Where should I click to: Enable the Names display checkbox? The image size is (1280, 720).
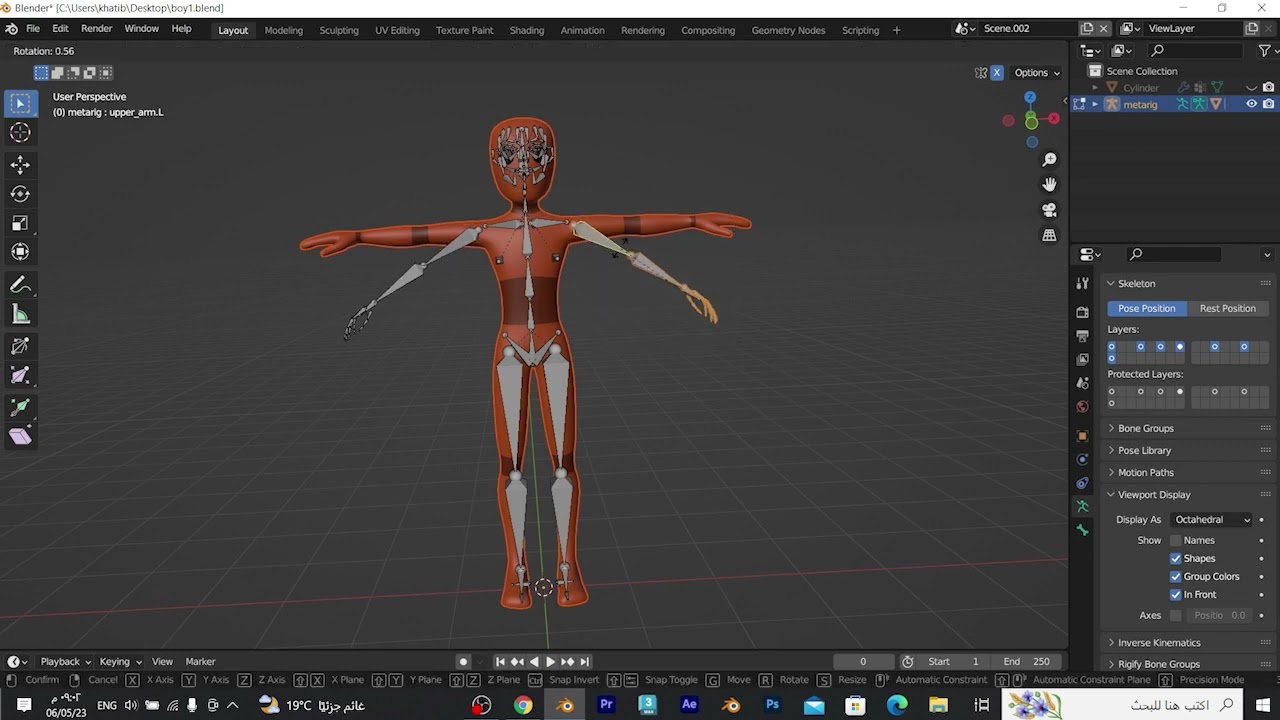click(1176, 541)
